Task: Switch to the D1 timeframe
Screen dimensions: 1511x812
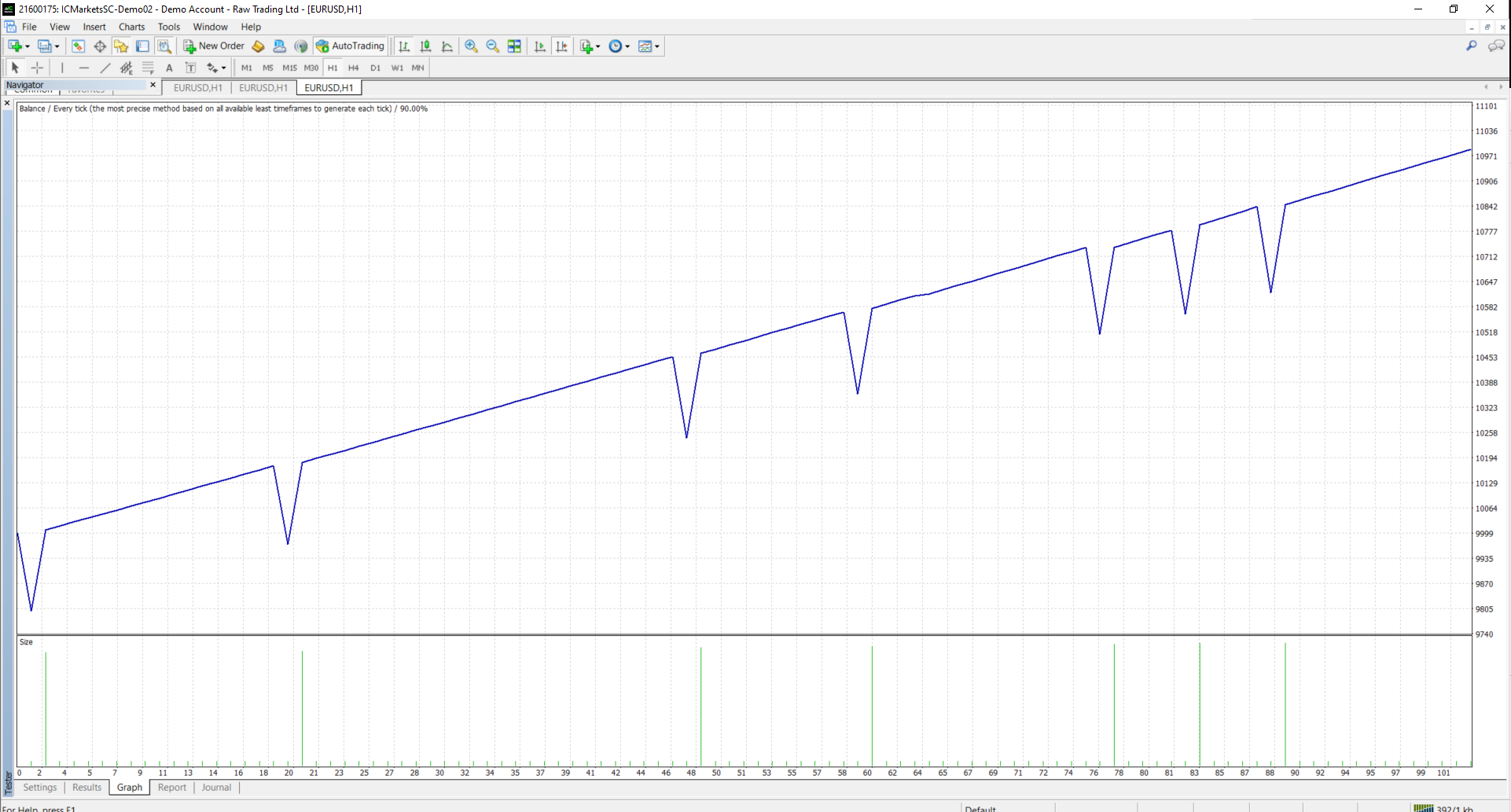Action: tap(375, 68)
